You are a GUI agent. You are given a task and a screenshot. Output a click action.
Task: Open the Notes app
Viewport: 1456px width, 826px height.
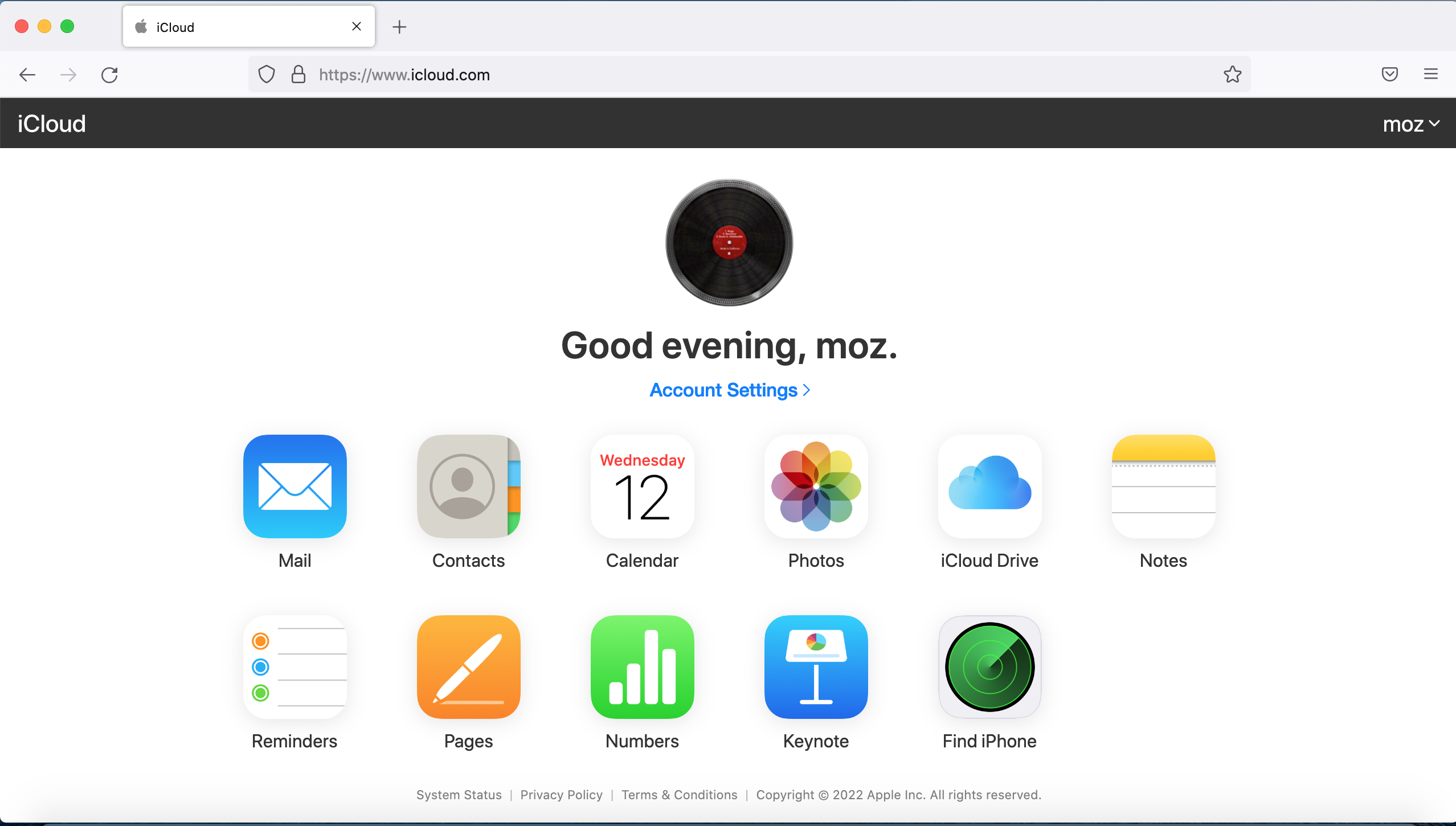[1162, 486]
